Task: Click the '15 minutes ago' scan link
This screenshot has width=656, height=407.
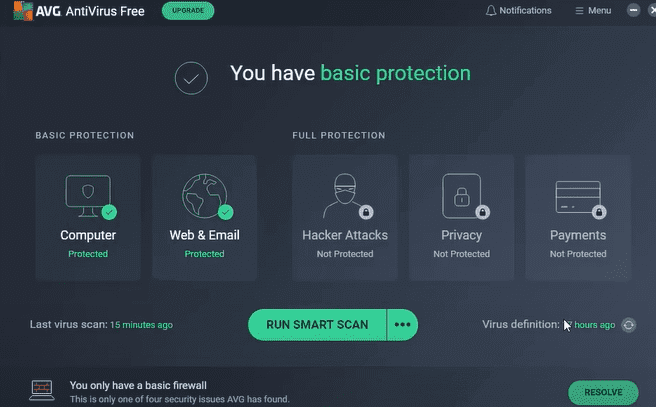Action: pos(141,325)
